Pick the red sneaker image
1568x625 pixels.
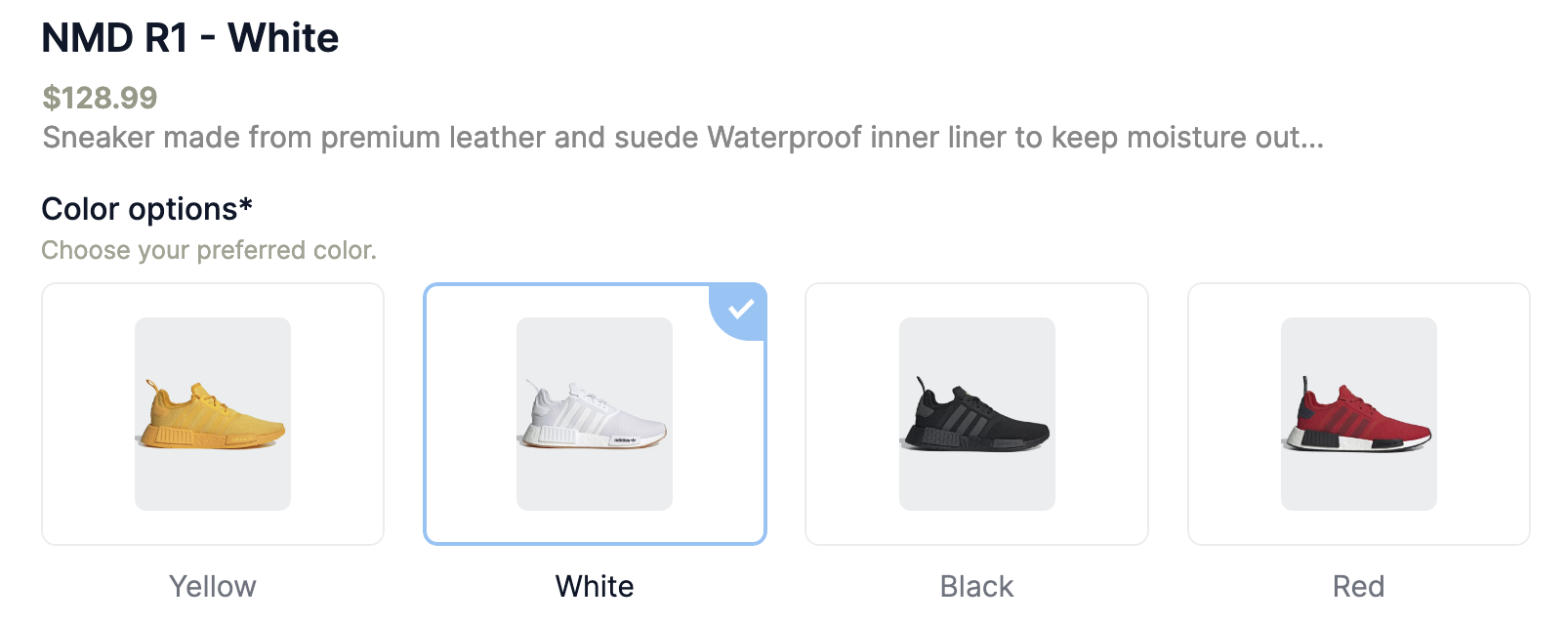pos(1358,414)
